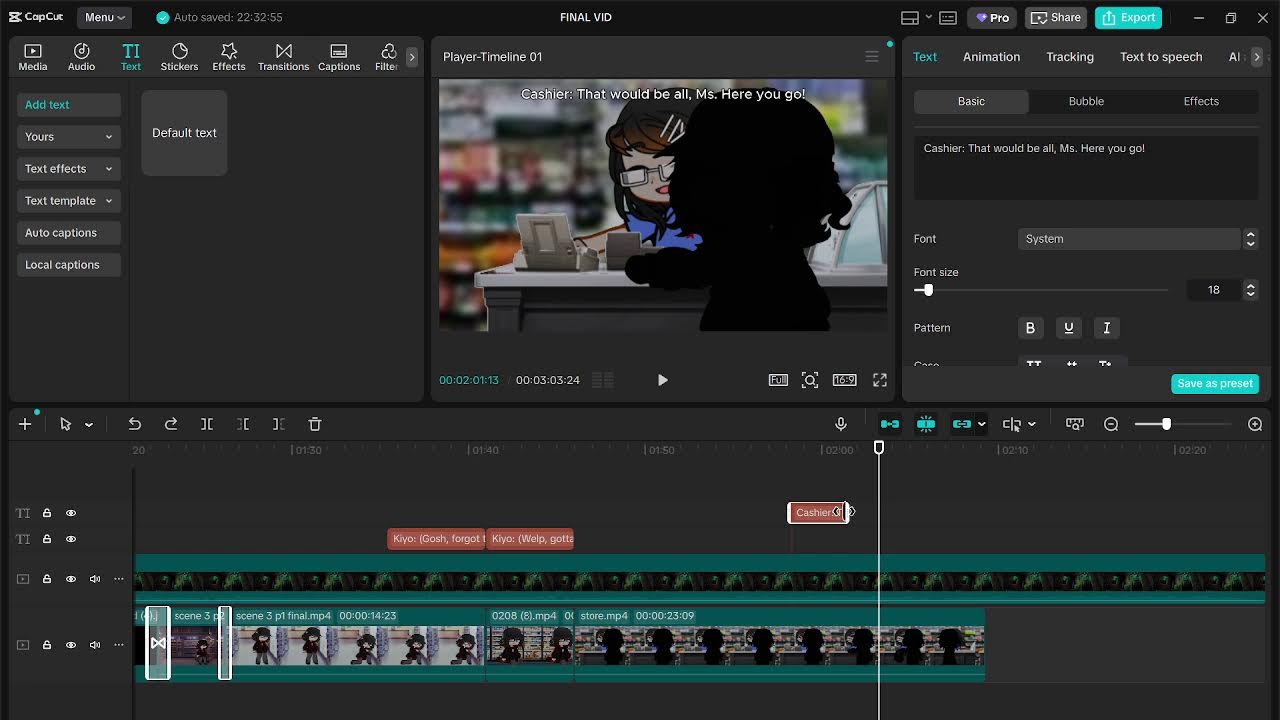The image size is (1280, 720).
Task: Zoom out the timeline
Action: 1111,424
